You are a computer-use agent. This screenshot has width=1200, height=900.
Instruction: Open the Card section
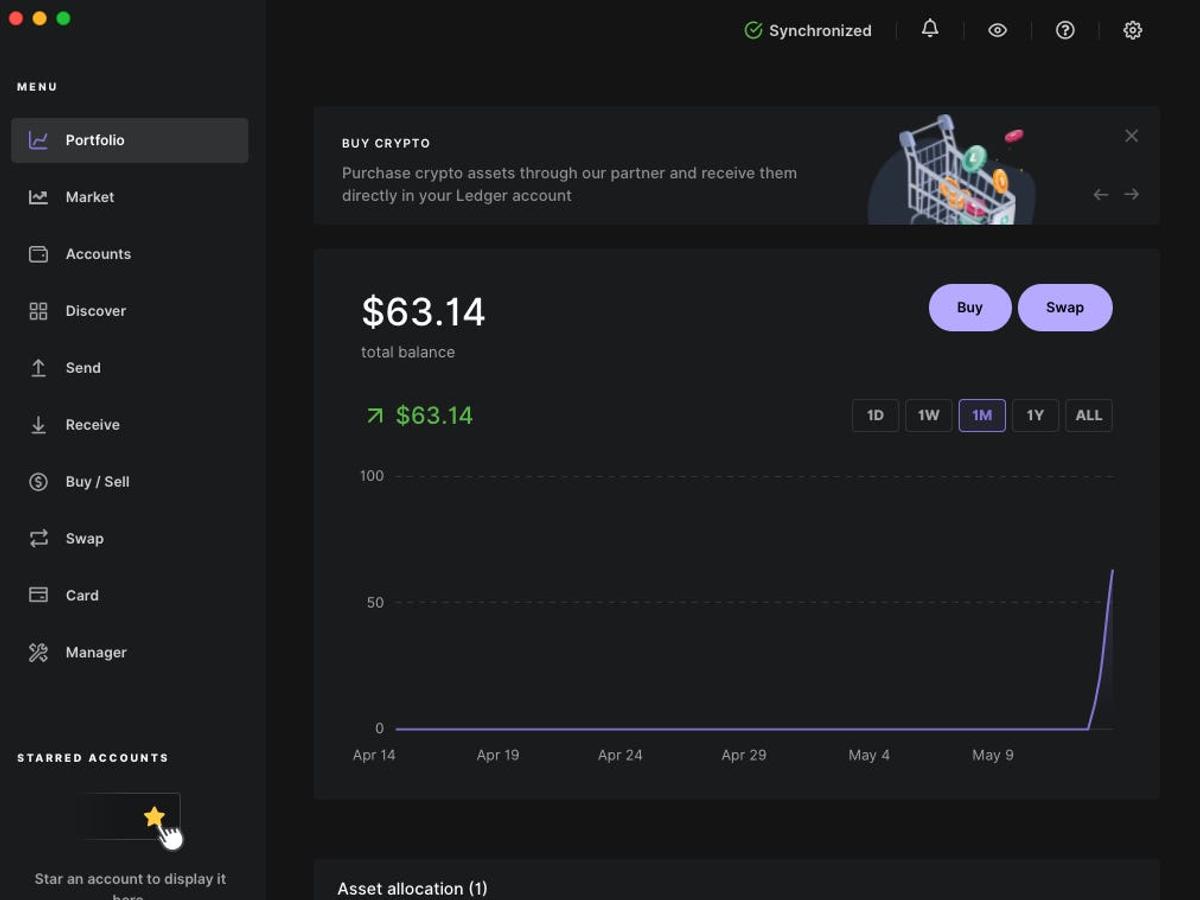(82, 595)
